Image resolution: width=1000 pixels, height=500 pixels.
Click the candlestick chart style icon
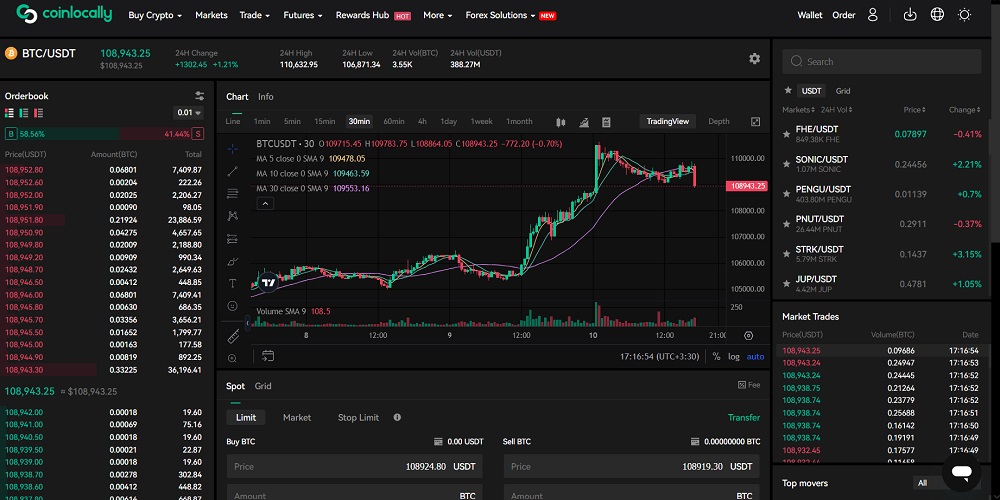pyautogui.click(x=558, y=122)
